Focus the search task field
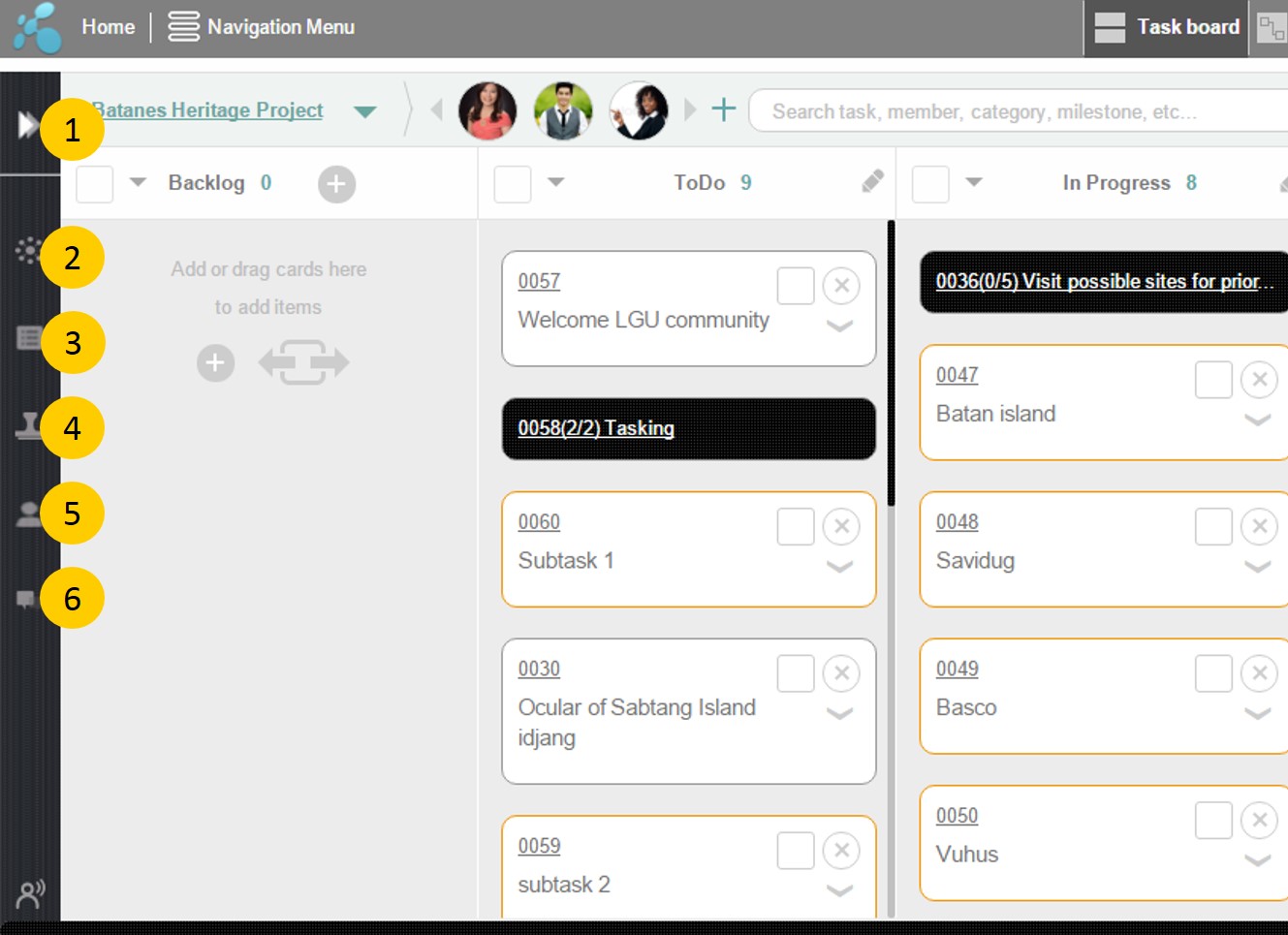Image resolution: width=1288 pixels, height=935 pixels. point(1018,111)
